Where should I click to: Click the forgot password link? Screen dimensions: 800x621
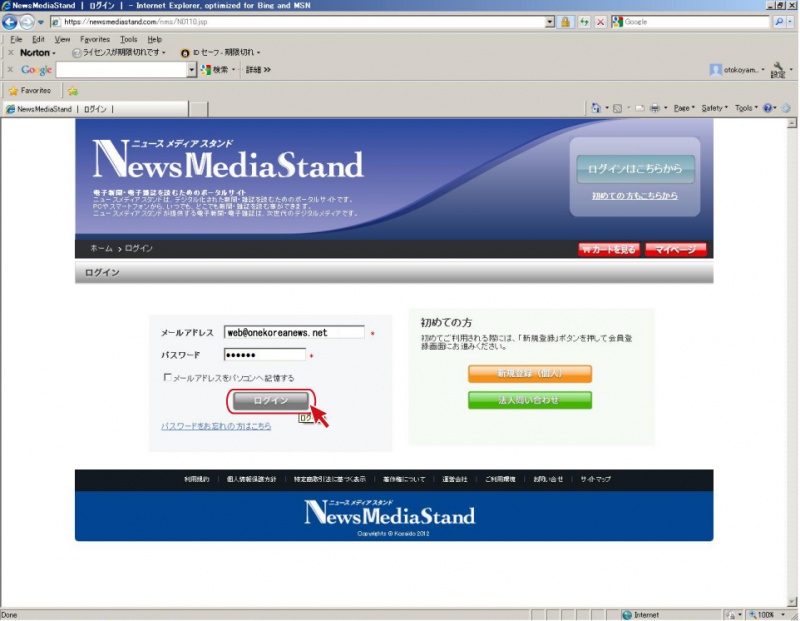coord(216,426)
